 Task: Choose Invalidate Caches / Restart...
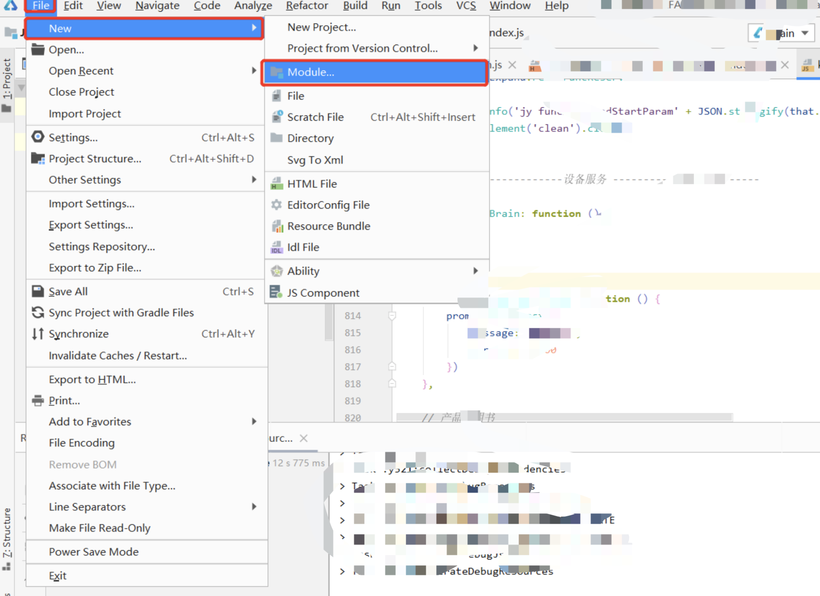click(118, 356)
